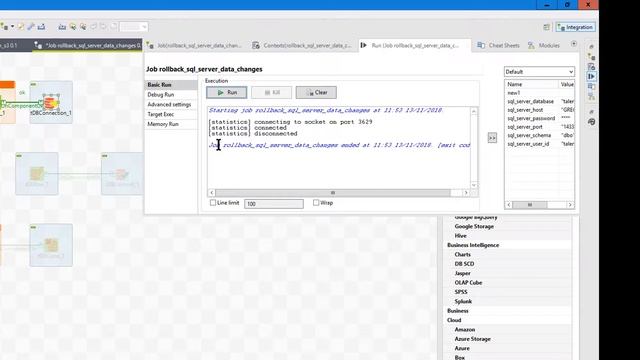Switch to Run (Job rollback_sql_server_data_c...) tab
Viewport: 640px width, 360px height.
coord(414,45)
